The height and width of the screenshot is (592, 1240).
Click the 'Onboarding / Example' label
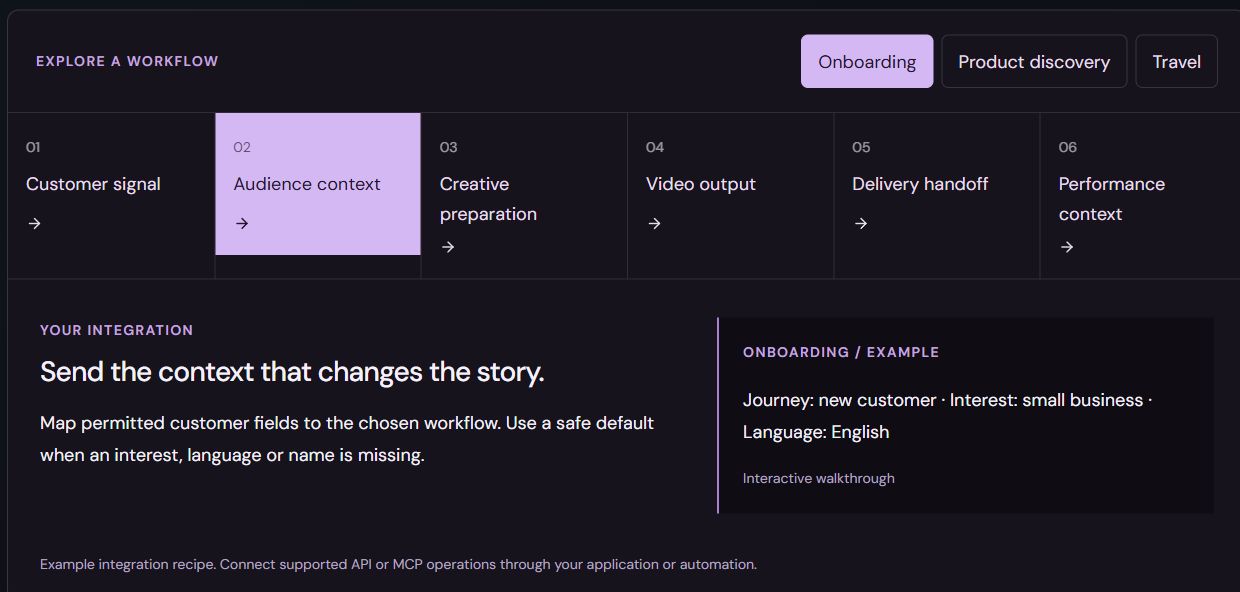coord(841,352)
